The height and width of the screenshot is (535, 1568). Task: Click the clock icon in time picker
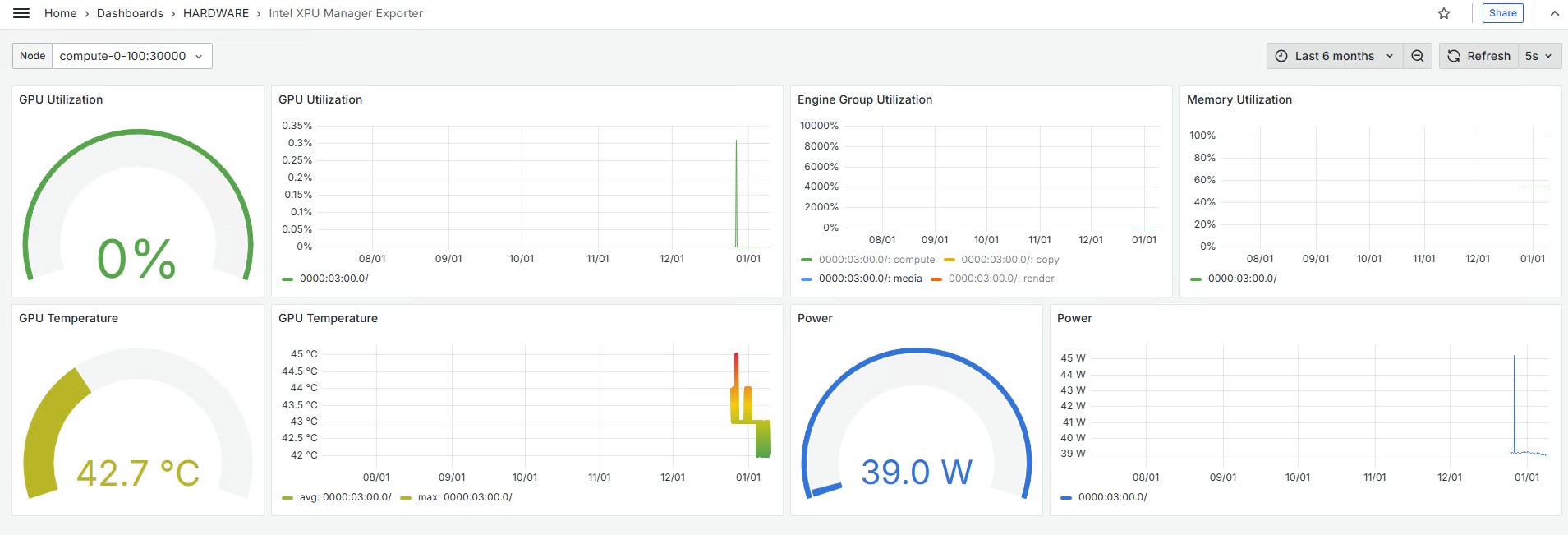tap(1281, 56)
